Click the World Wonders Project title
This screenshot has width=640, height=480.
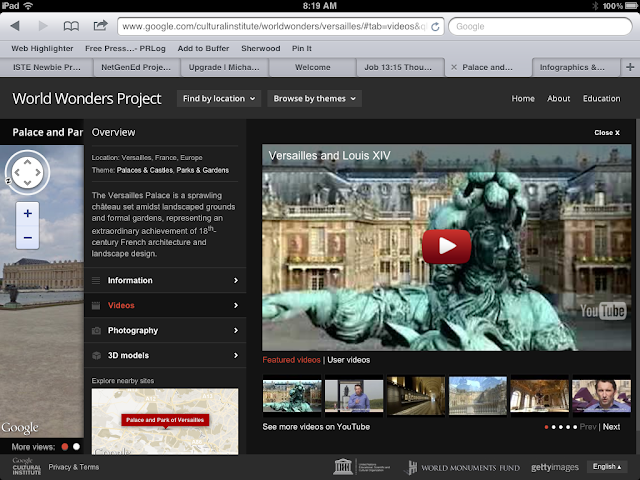pos(87,99)
